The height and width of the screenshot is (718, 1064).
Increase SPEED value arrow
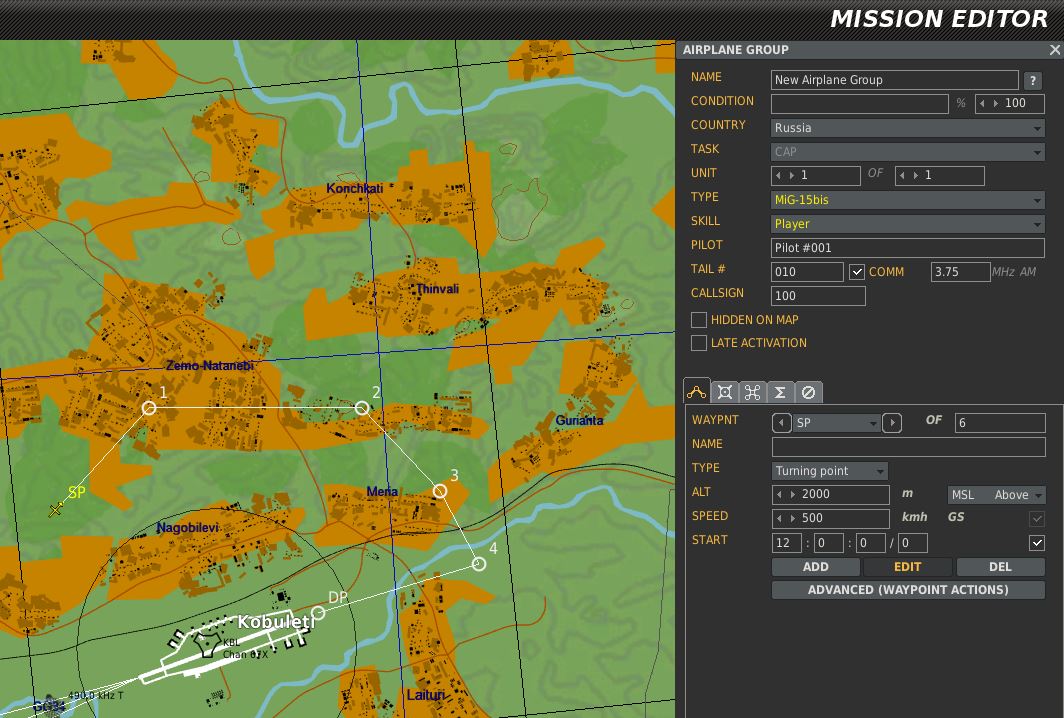pos(792,518)
